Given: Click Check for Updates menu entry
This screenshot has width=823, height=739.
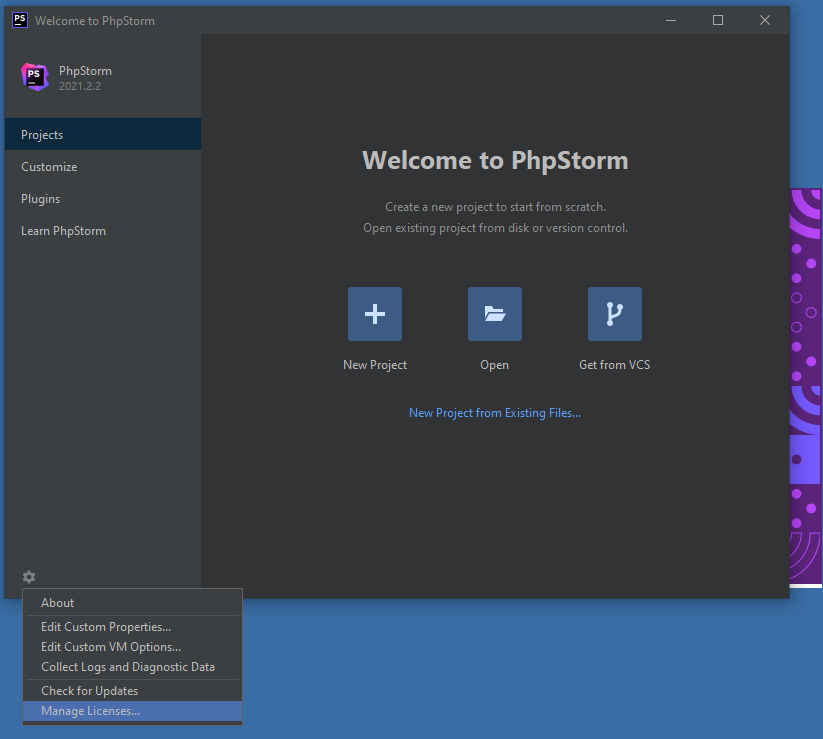Looking at the screenshot, I should click(x=132, y=691).
